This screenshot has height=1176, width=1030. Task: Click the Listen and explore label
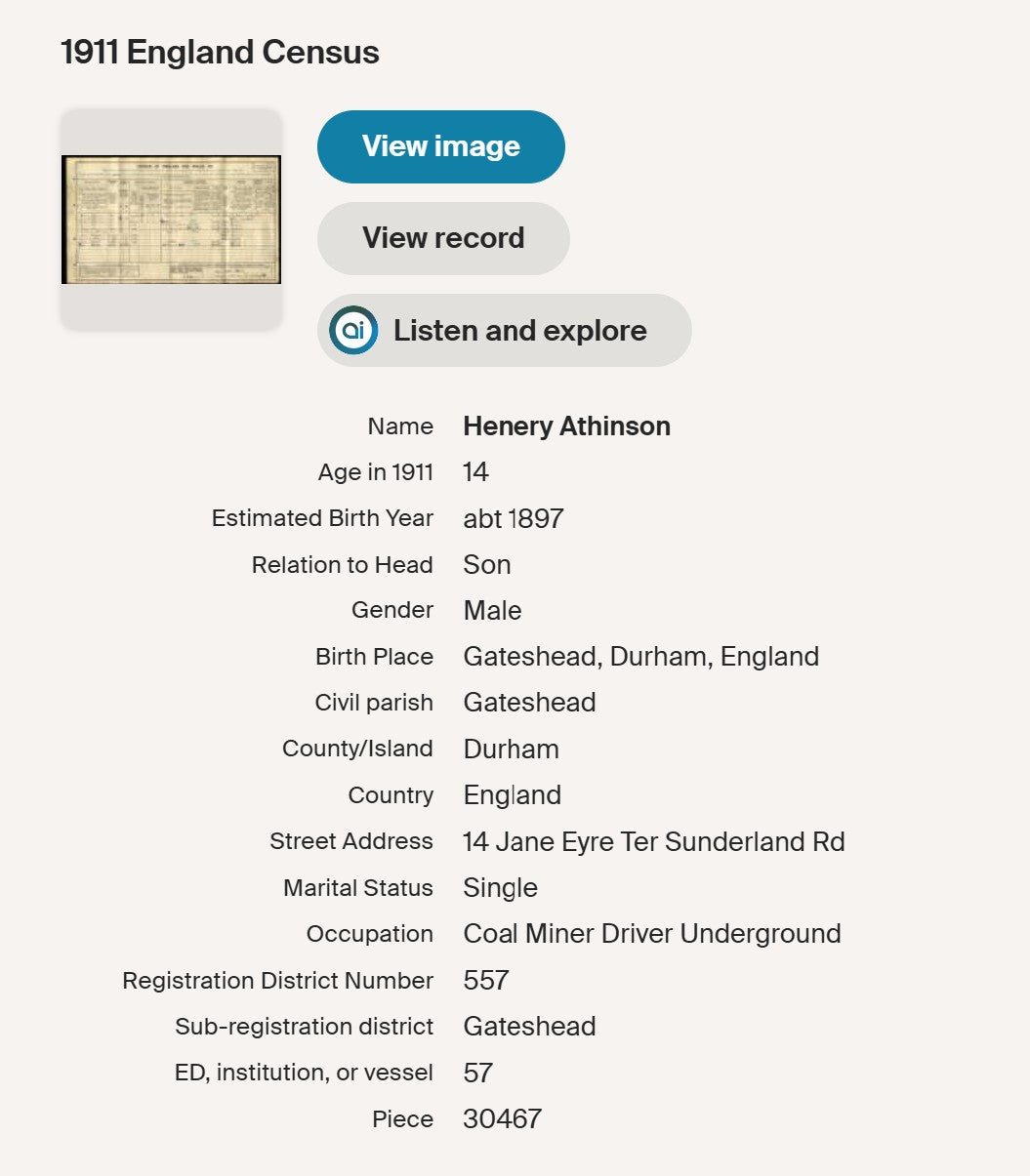[519, 331]
